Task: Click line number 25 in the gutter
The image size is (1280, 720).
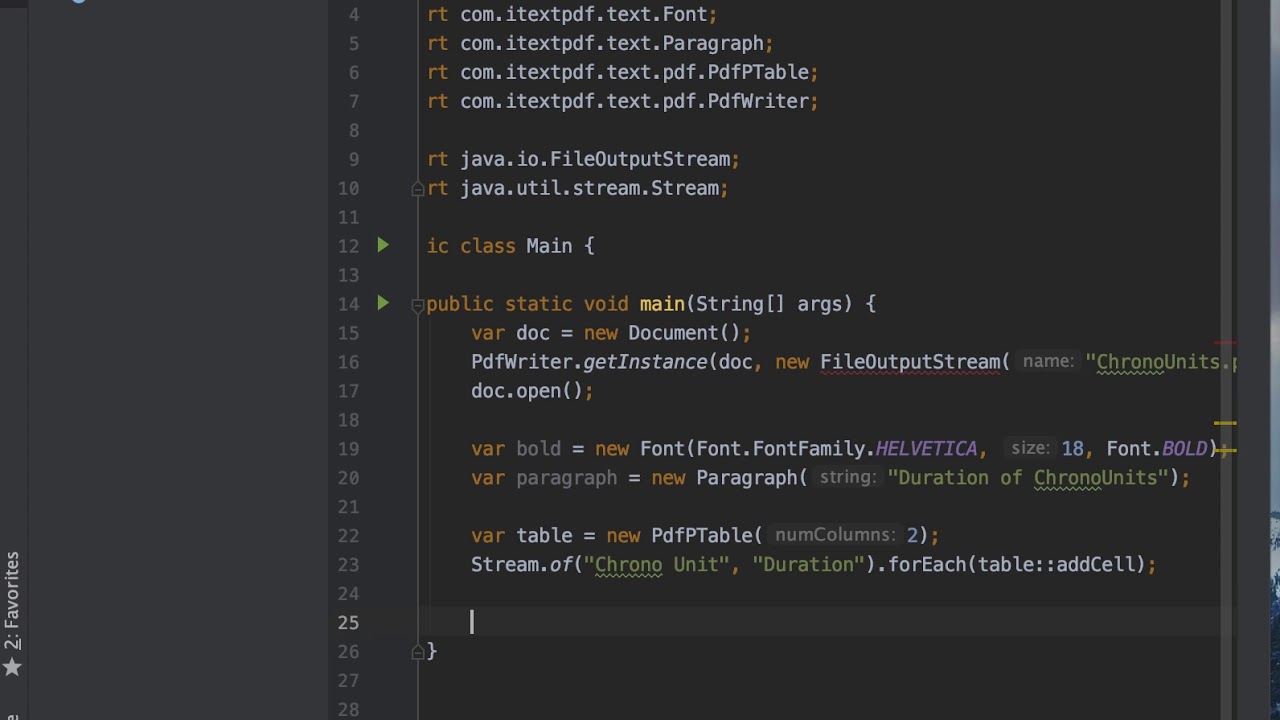Action: pyautogui.click(x=347, y=623)
